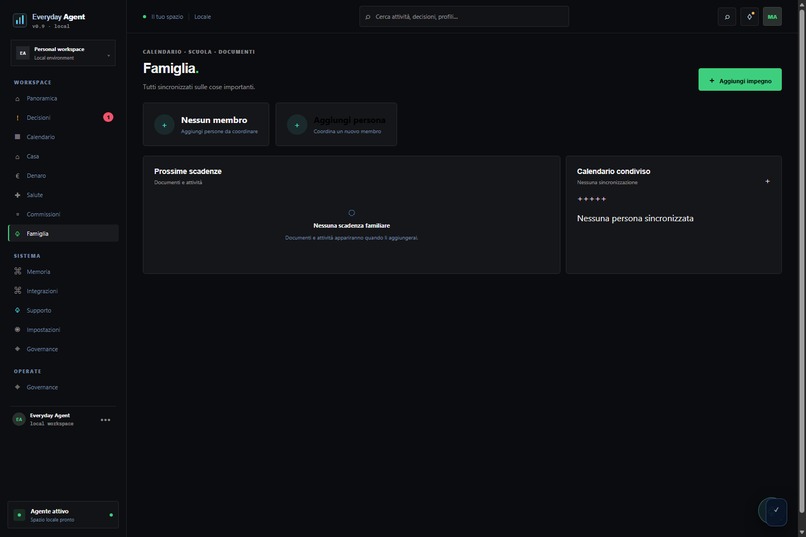806x537 pixels.
Task: Open Panoramica in the sidebar
Action: click(x=63, y=98)
